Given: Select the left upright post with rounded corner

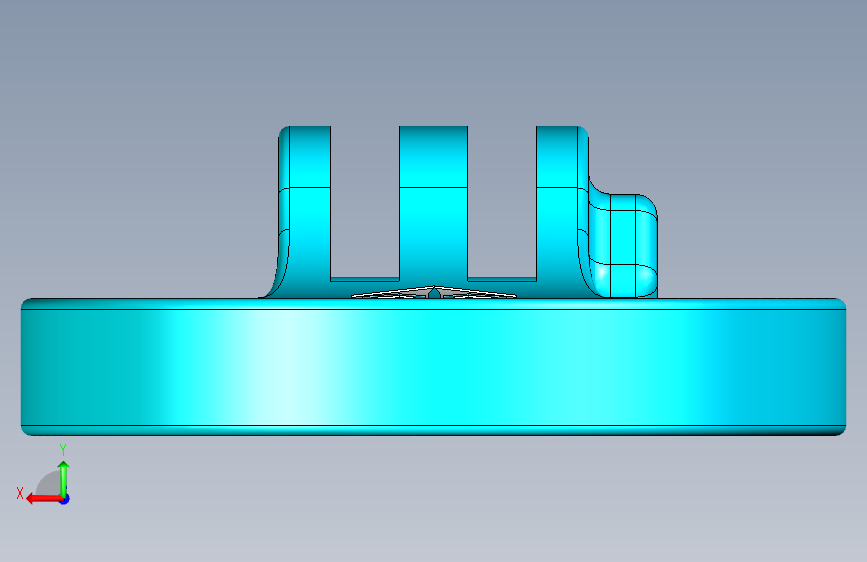Looking at the screenshot, I should [x=304, y=210].
